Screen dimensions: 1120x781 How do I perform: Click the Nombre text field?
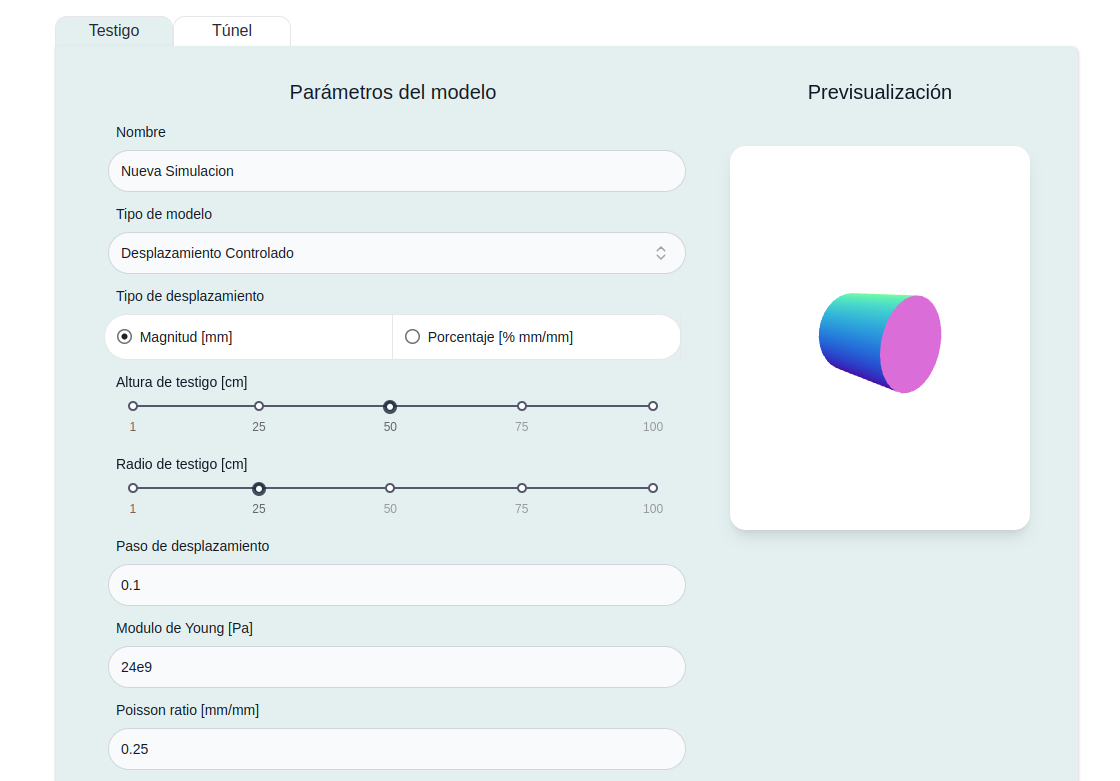[396, 171]
